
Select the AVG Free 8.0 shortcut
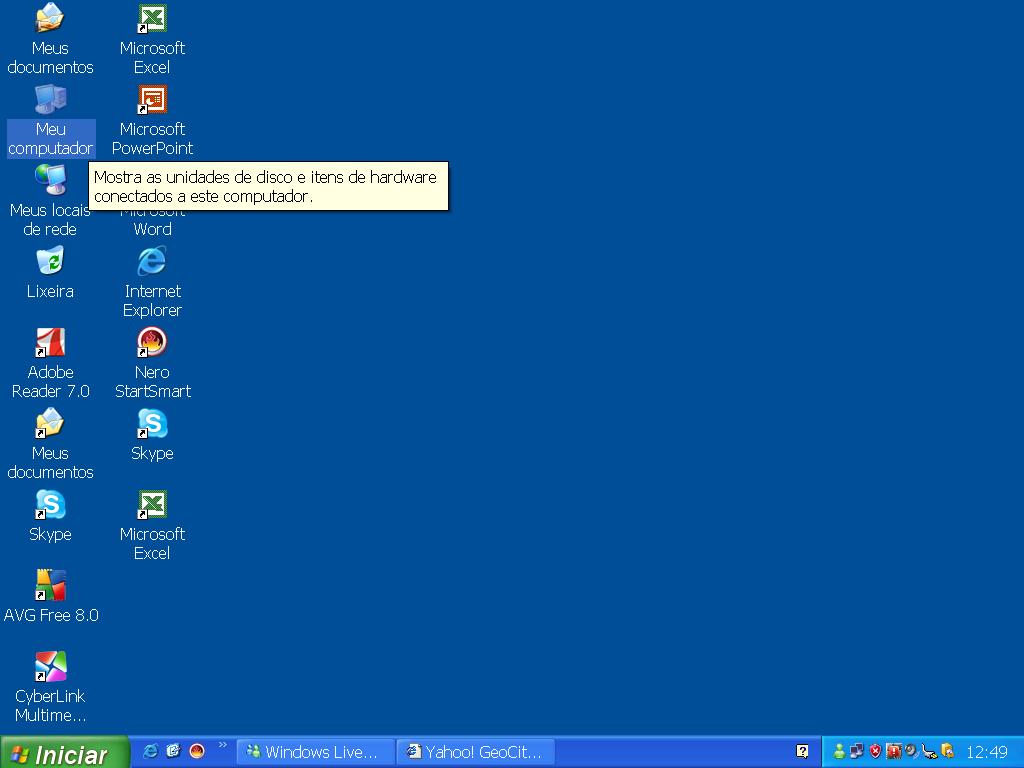click(x=50, y=597)
